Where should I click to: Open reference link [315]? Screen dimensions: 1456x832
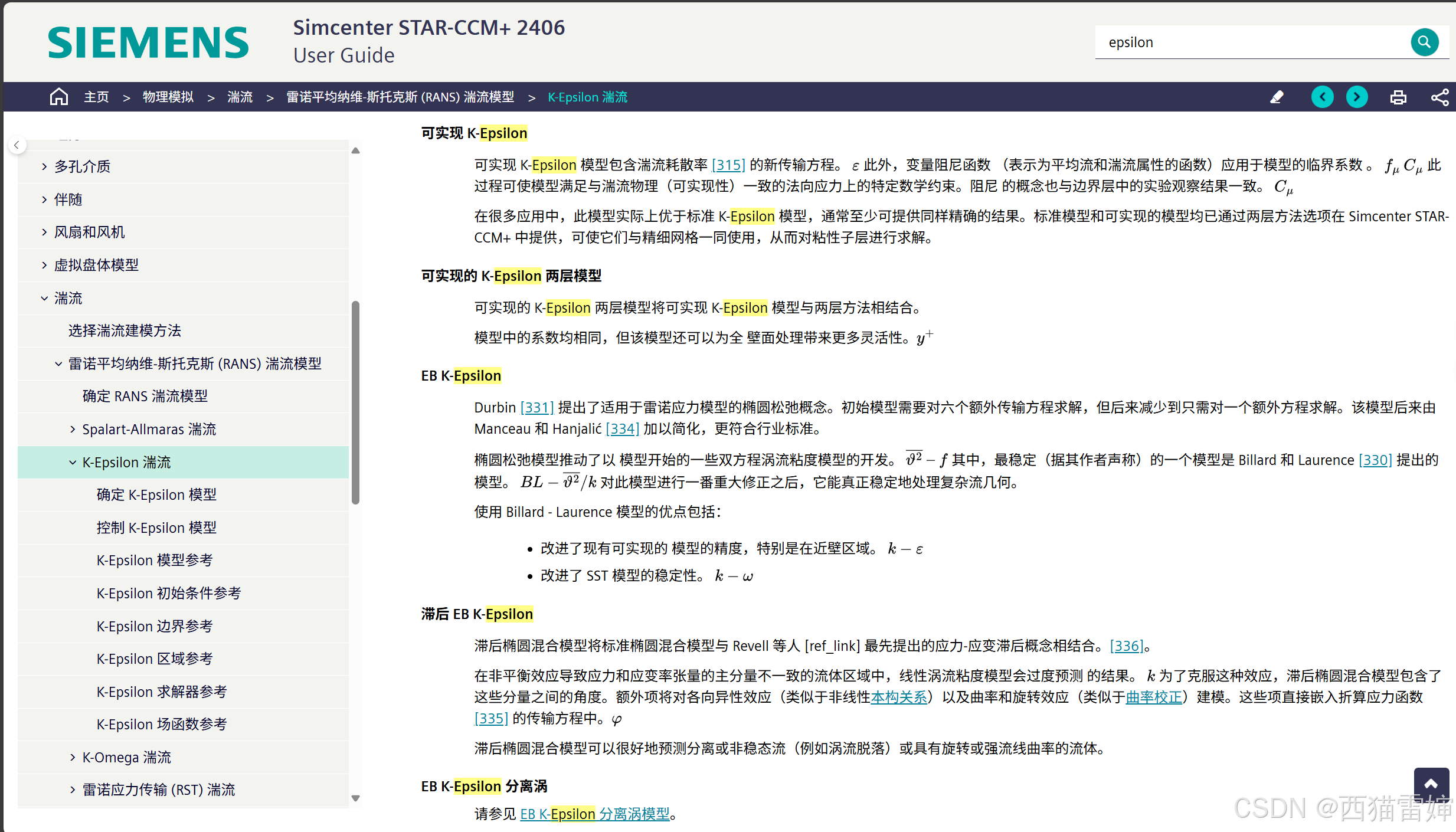728,165
